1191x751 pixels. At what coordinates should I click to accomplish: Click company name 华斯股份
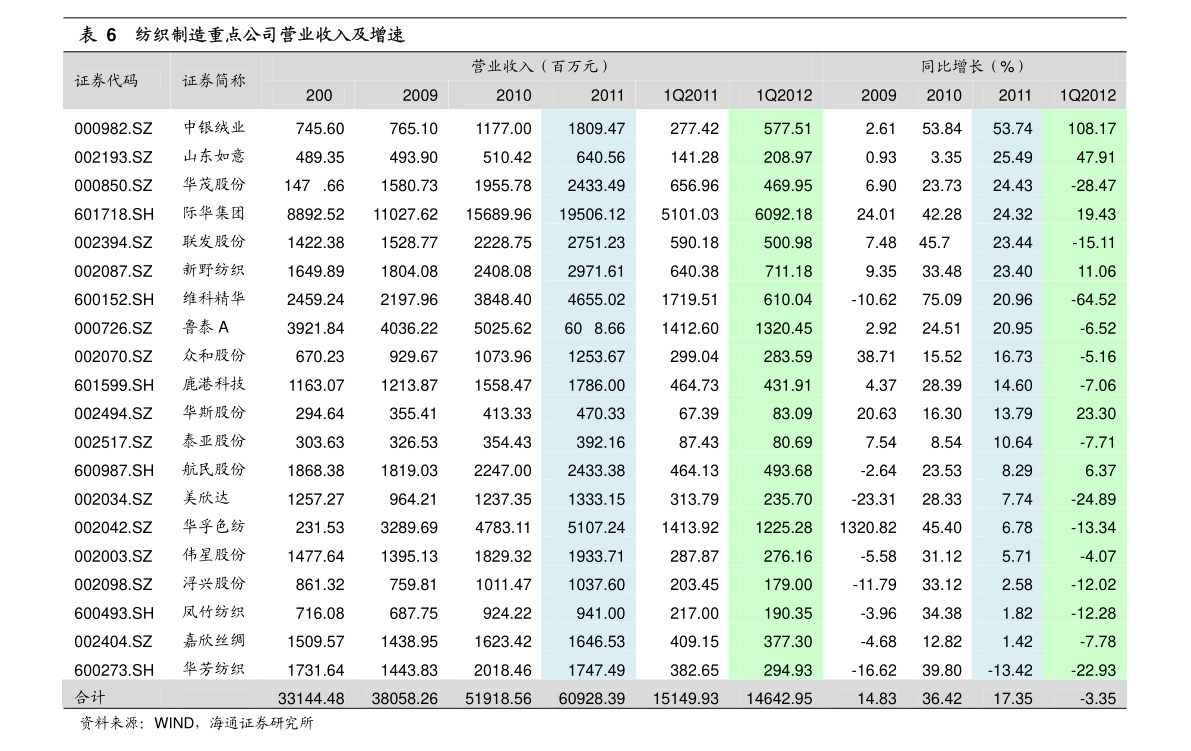click(214, 412)
